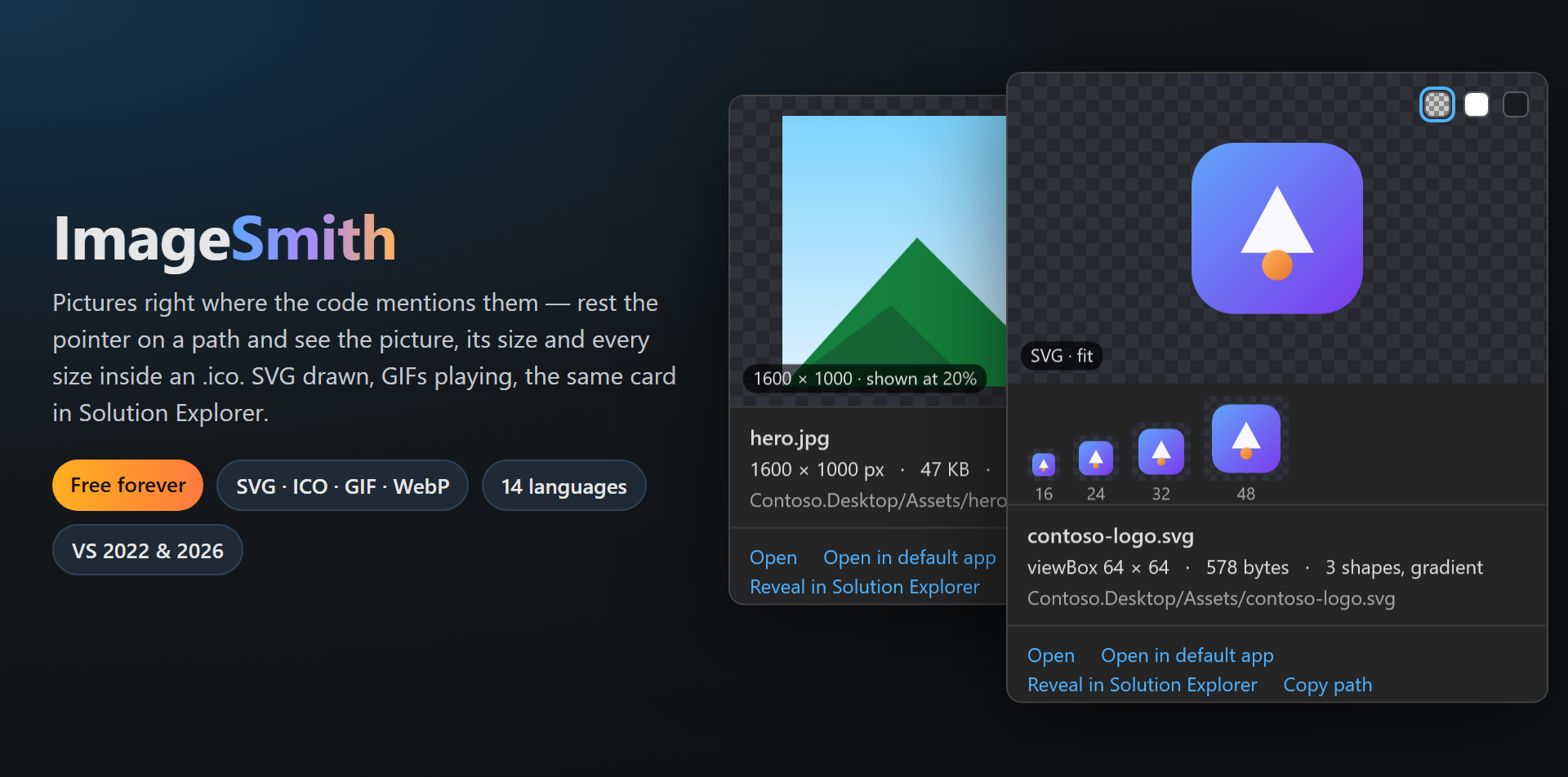Reveal hero.jpg in Solution Explorer
This screenshot has height=777, width=1568.
(x=865, y=587)
